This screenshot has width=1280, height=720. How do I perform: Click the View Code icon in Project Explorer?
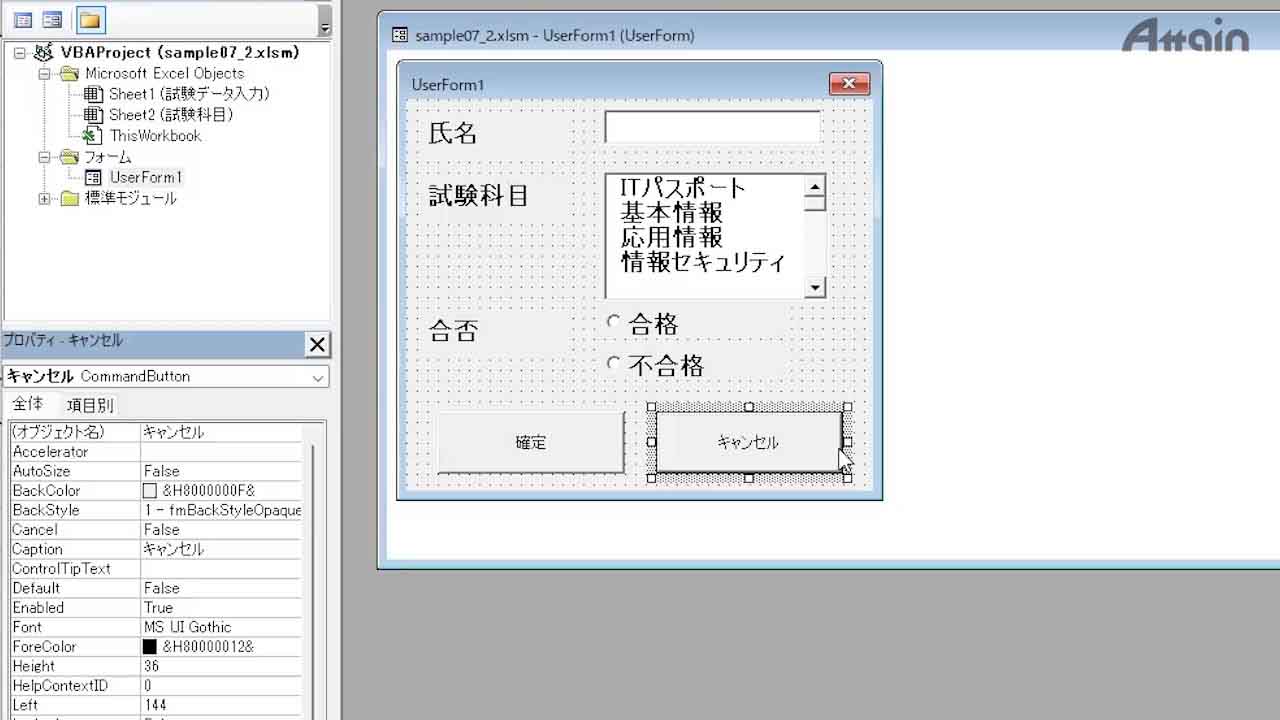[x=23, y=20]
